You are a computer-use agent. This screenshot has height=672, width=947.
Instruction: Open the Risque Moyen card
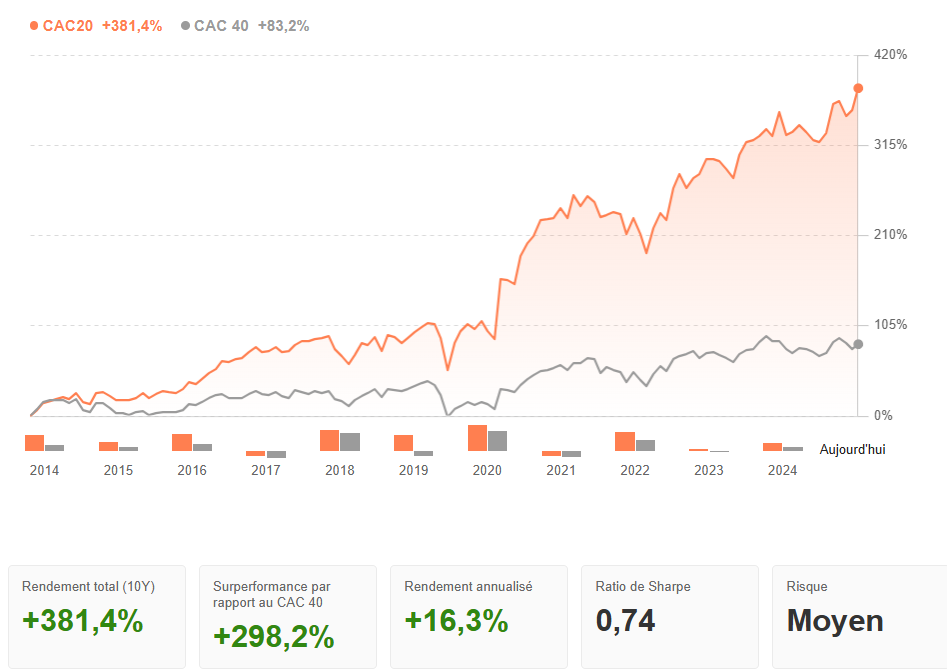(x=859, y=615)
